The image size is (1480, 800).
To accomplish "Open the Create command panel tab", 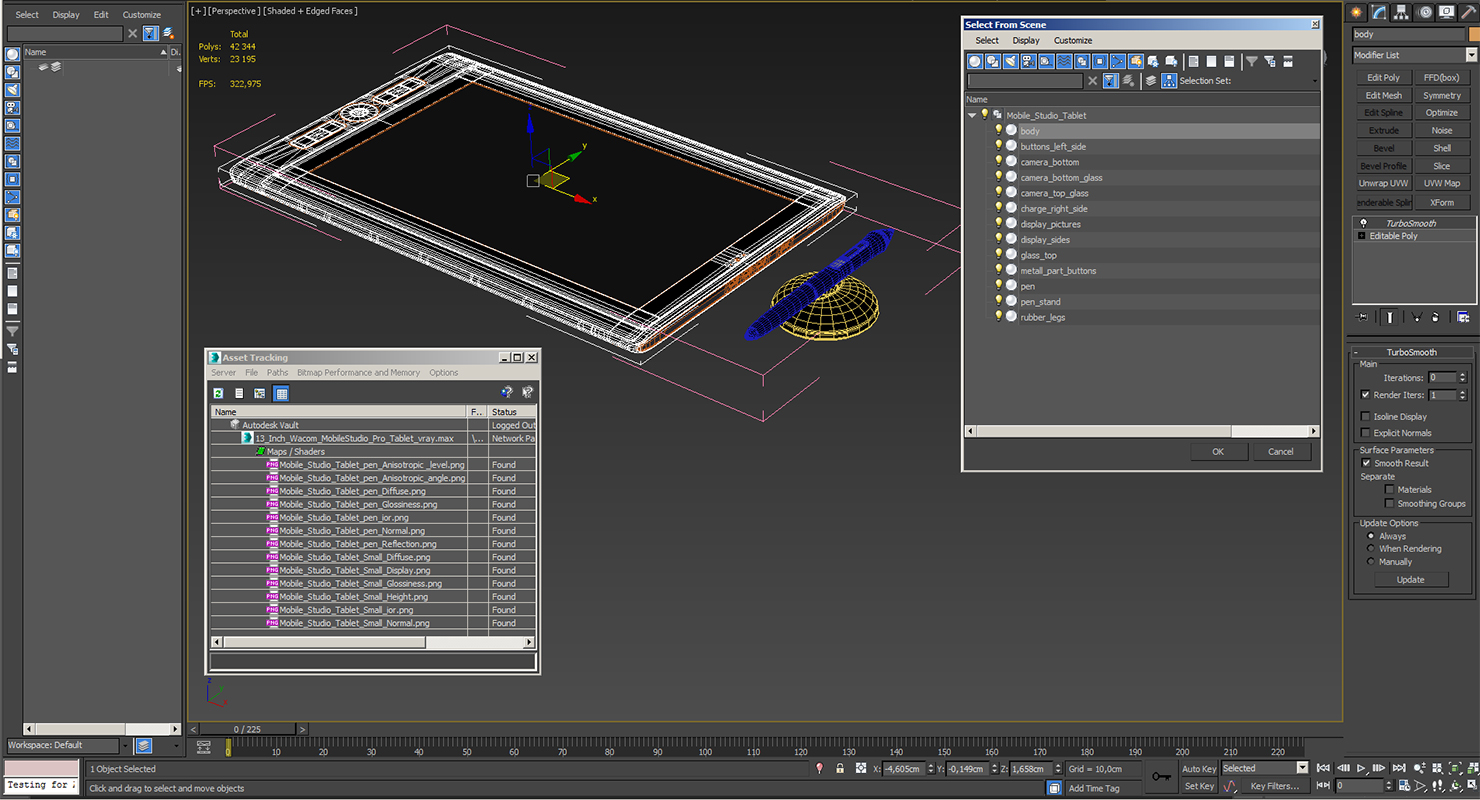I will point(1357,12).
